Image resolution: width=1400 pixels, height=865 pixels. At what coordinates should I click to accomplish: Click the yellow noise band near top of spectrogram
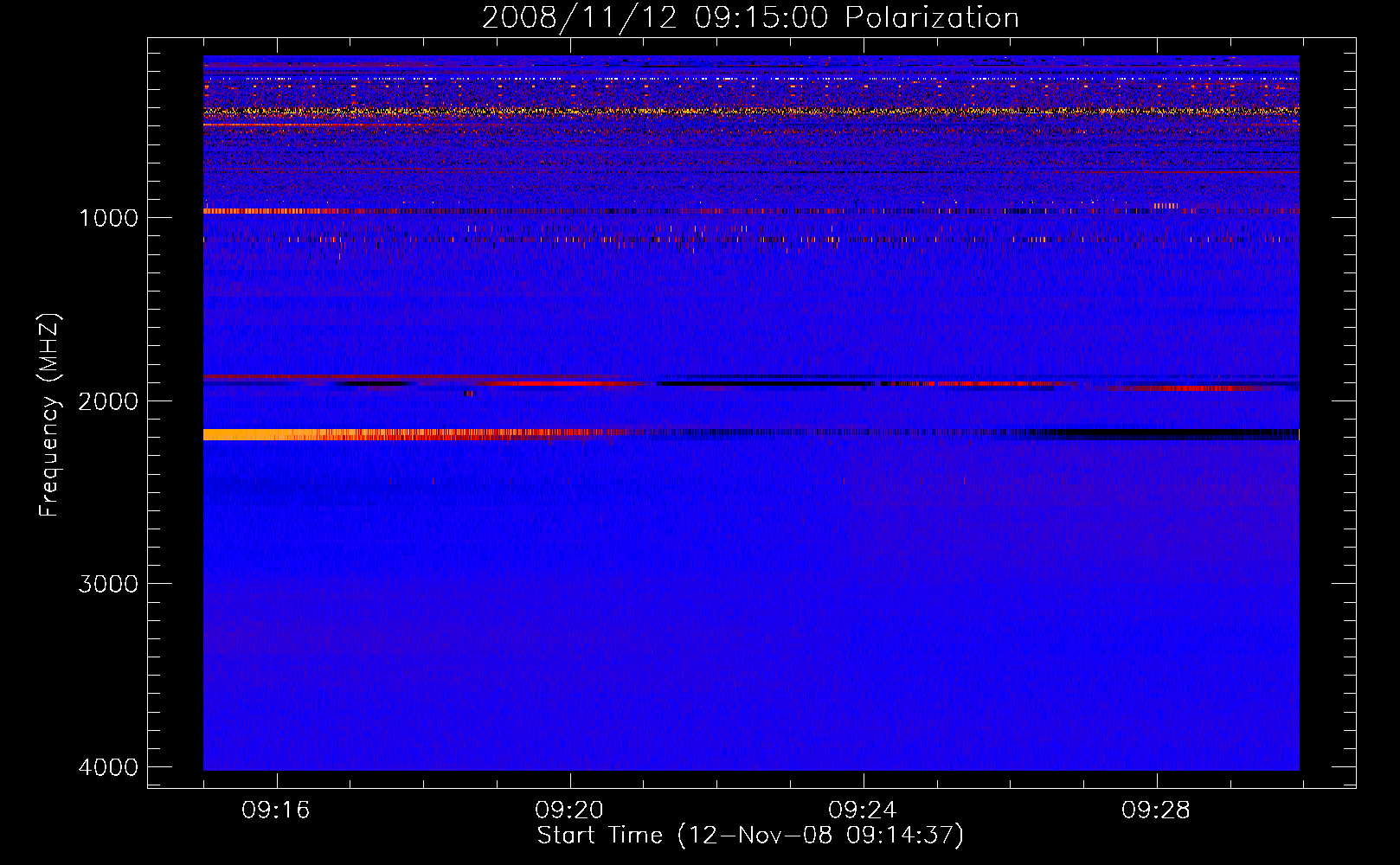pyautogui.click(x=751, y=111)
